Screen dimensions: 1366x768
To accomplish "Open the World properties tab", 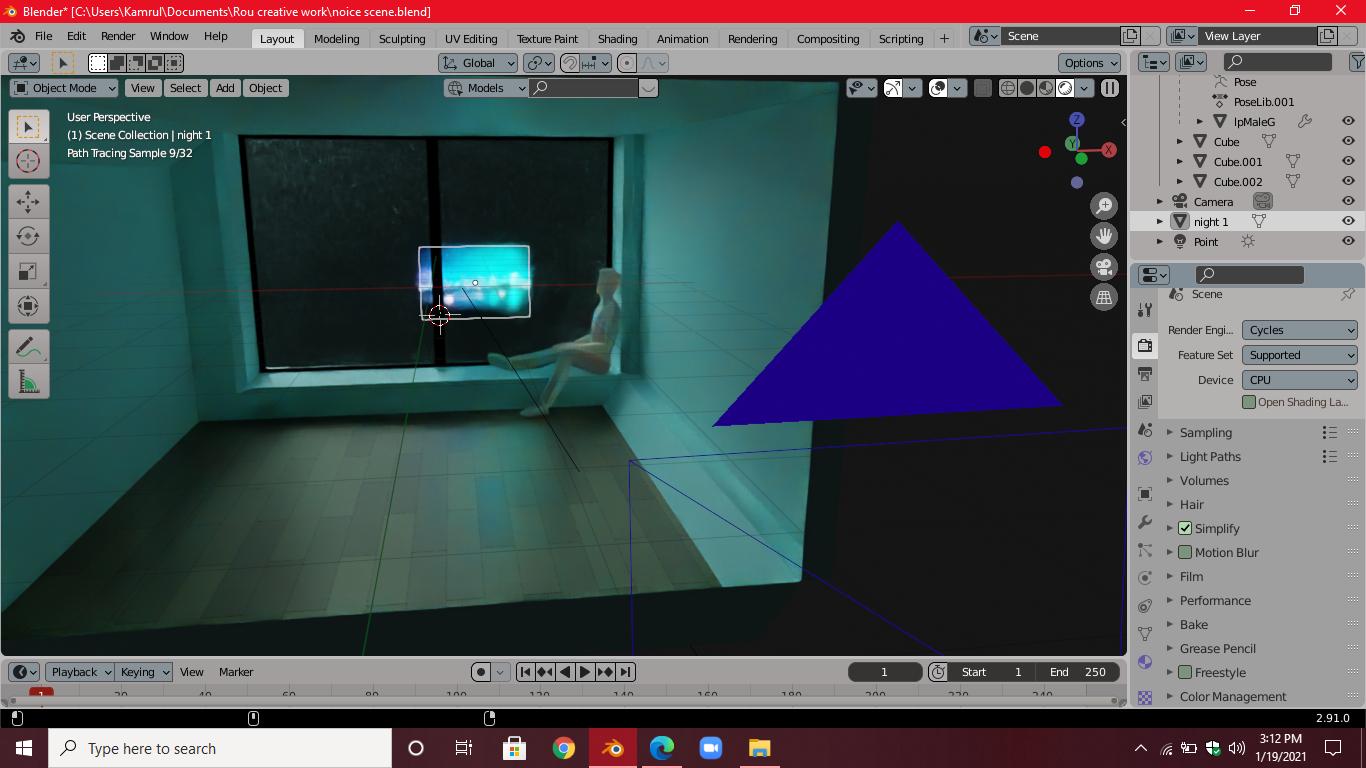I will pyautogui.click(x=1145, y=458).
